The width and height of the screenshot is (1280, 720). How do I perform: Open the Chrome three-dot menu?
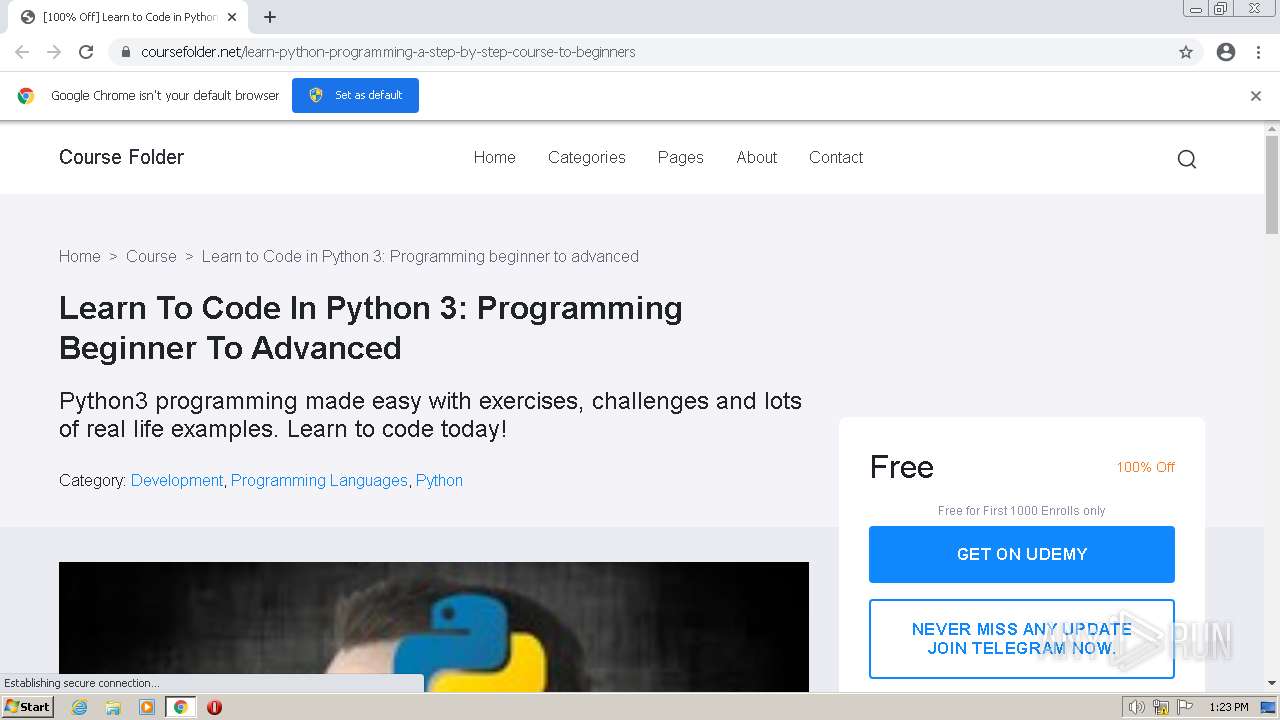(1258, 52)
